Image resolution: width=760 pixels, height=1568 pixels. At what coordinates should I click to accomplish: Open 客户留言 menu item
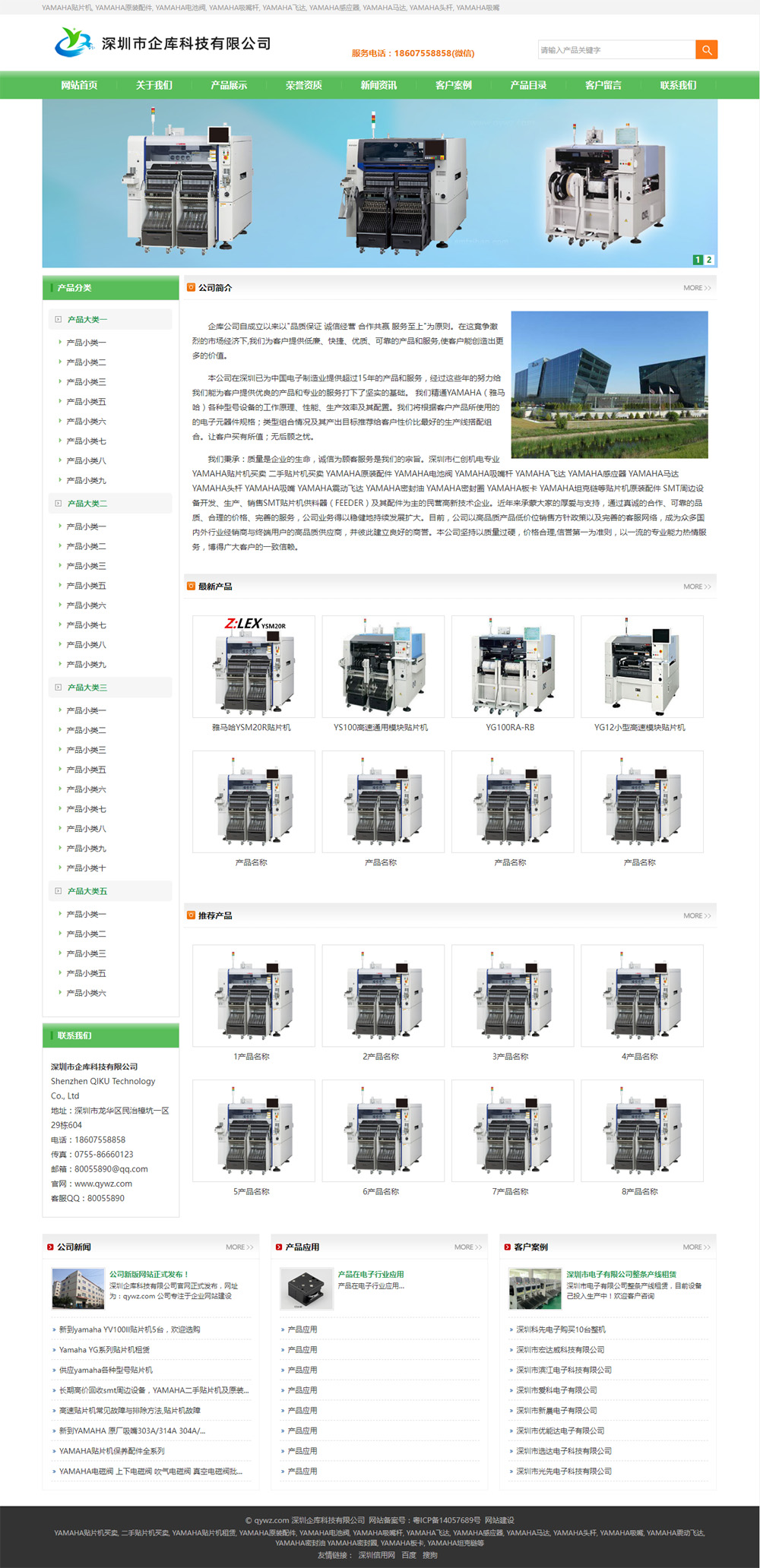[603, 85]
